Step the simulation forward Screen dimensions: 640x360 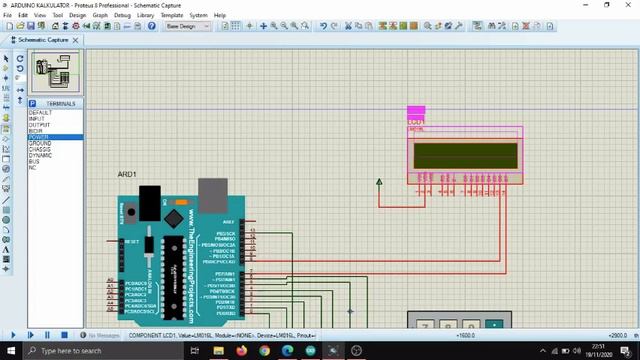[x=30, y=335]
